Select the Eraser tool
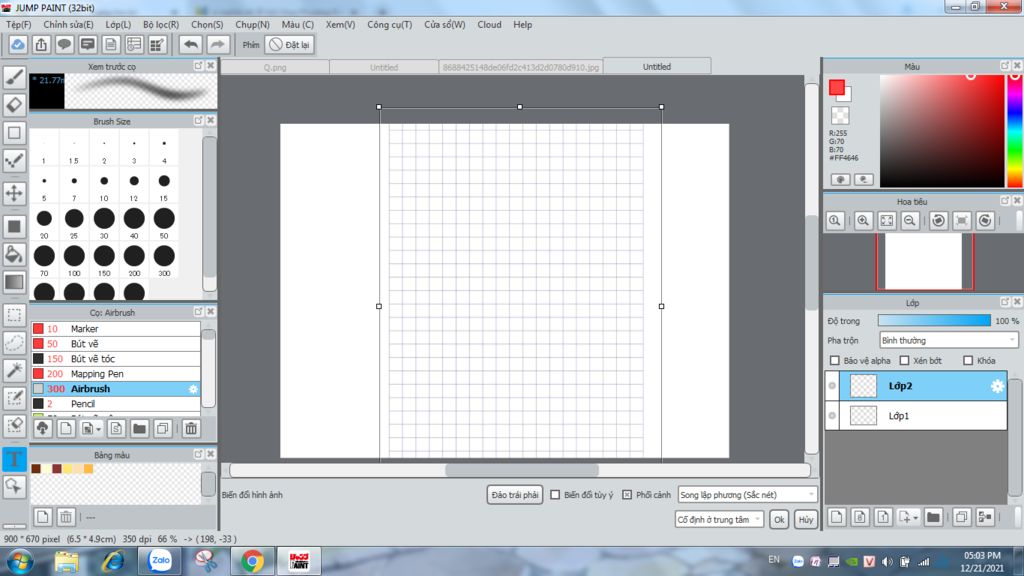The width and height of the screenshot is (1024, 576). 14,104
